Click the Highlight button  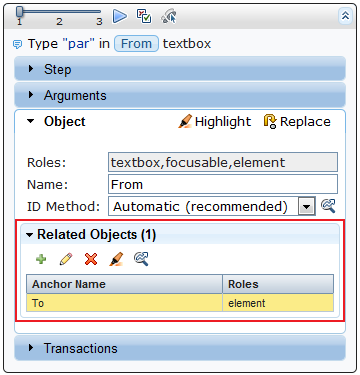(x=214, y=121)
